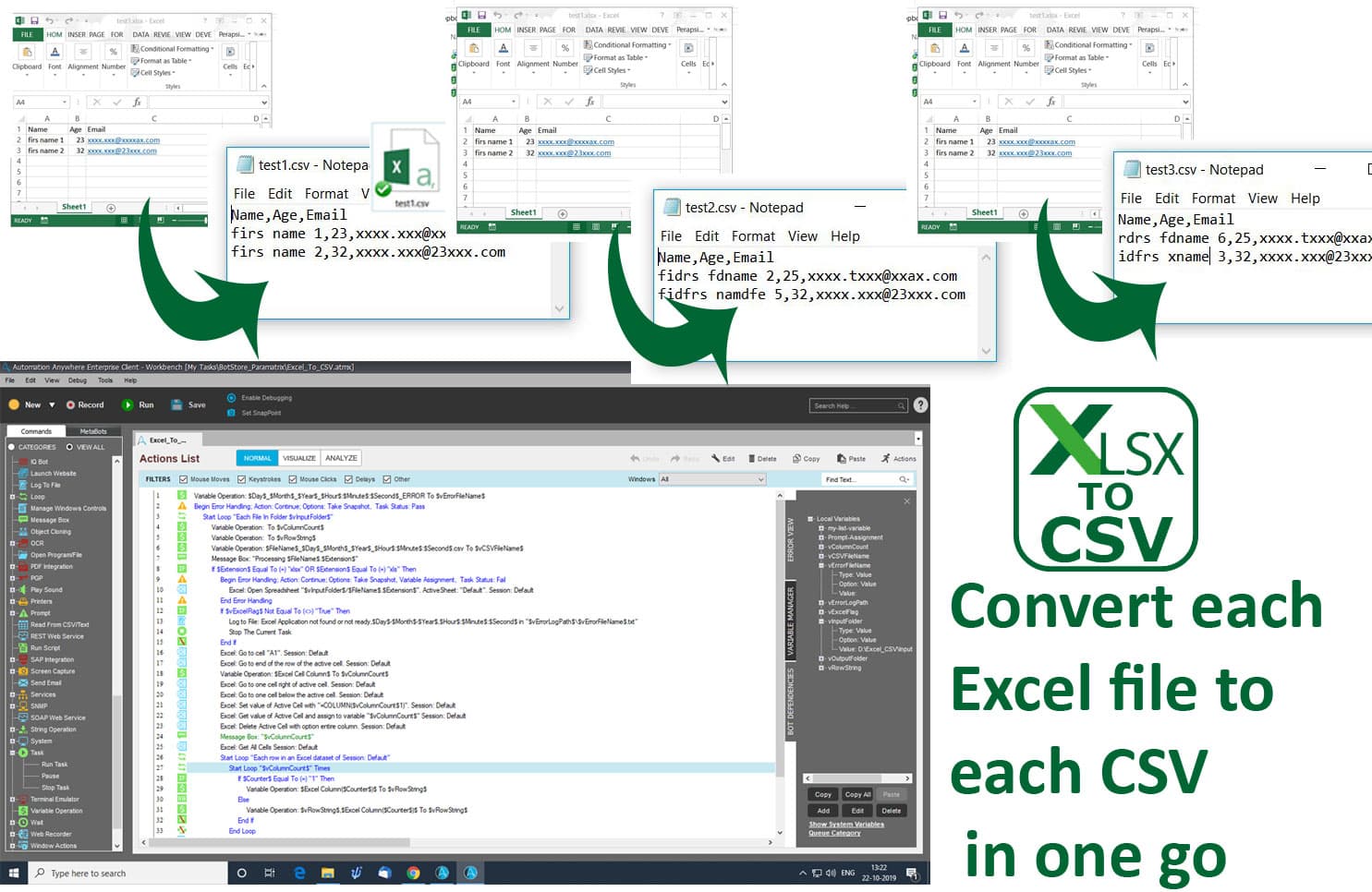Open the Debug menu in Automation Anywhere
The height and width of the screenshot is (892, 1372).
(78, 380)
